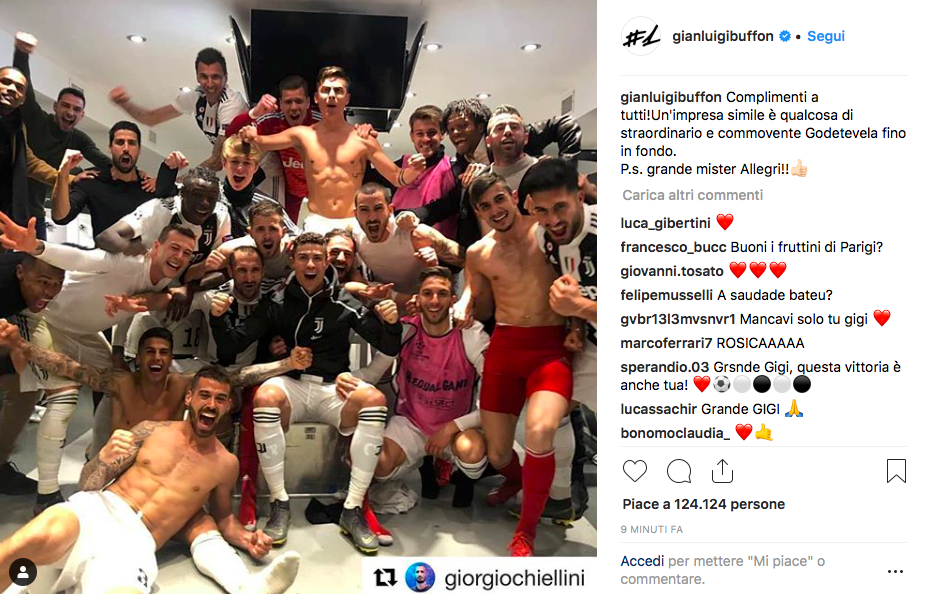Open comments via the speech bubble icon
Image resolution: width=930 pixels, height=594 pixels.
679,471
